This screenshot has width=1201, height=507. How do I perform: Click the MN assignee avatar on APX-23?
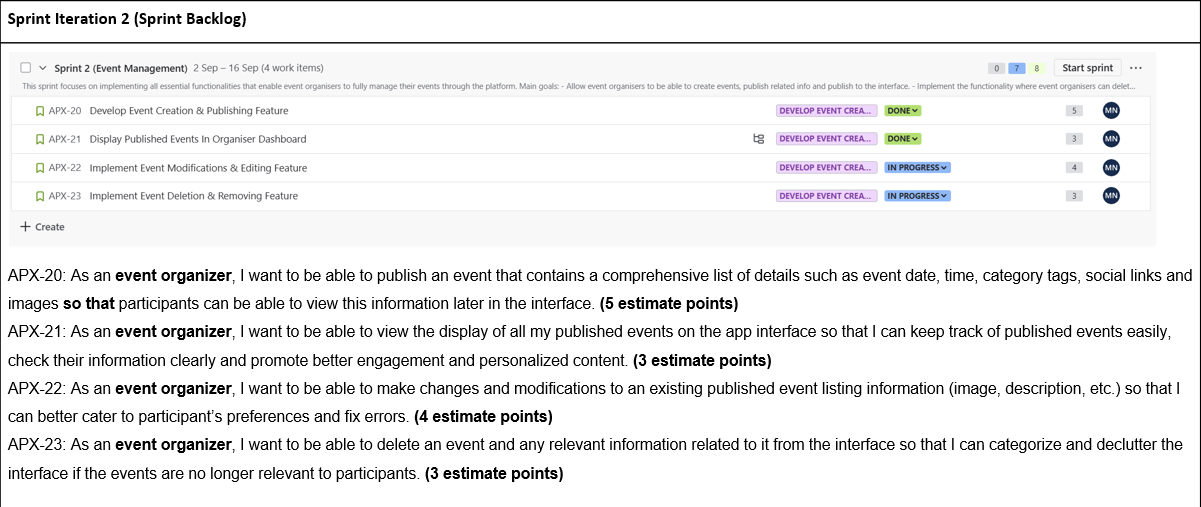pyautogui.click(x=1111, y=196)
